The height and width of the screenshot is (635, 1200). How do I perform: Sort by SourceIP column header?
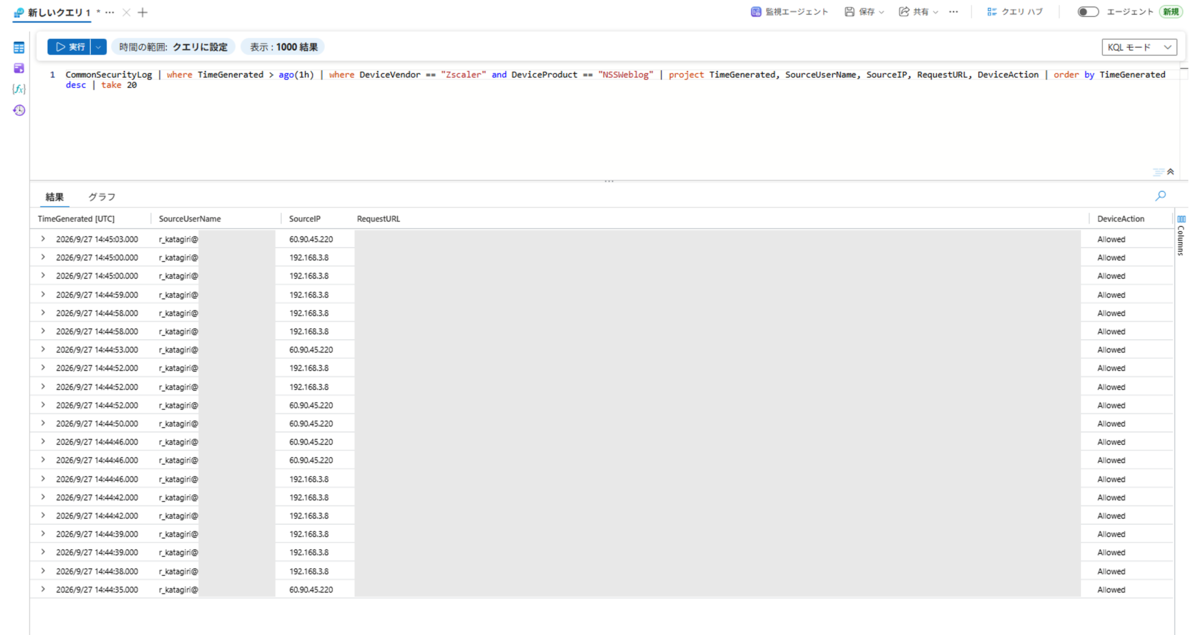[x=305, y=218]
